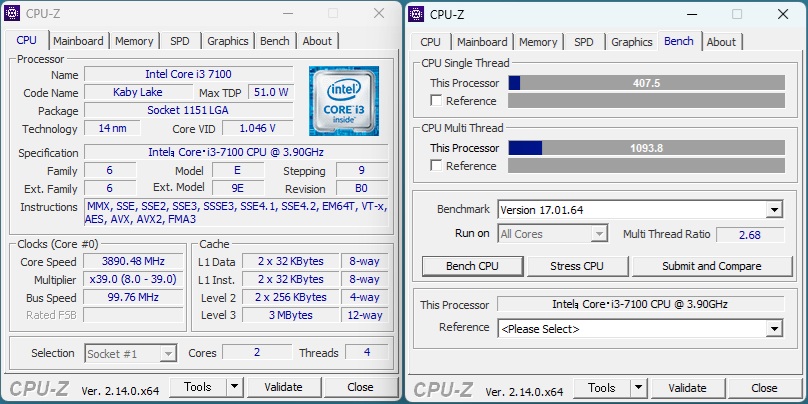
Task: Click the CPU-Z icon in left window title bar
Action: (12, 13)
